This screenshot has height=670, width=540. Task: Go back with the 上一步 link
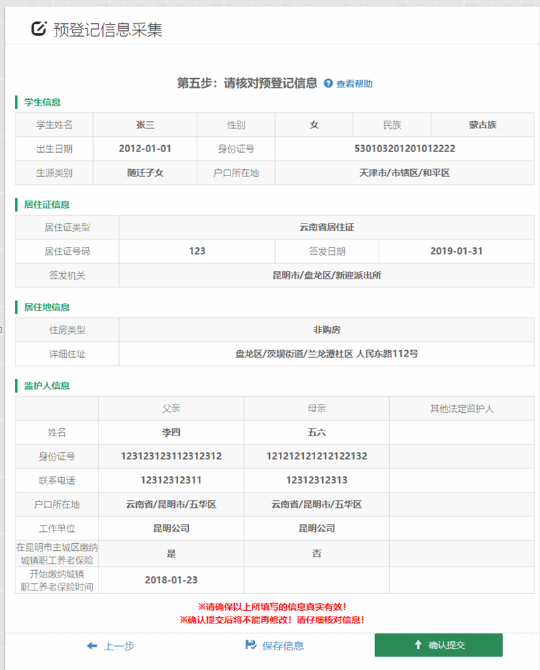119,646
